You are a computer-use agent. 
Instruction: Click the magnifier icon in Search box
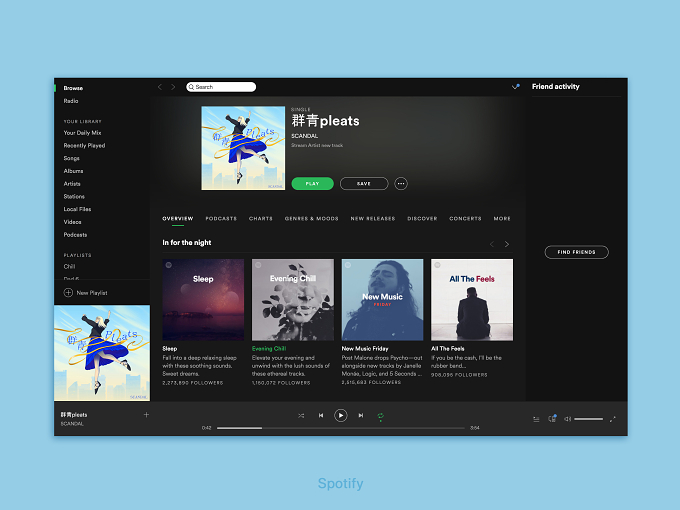click(x=191, y=87)
